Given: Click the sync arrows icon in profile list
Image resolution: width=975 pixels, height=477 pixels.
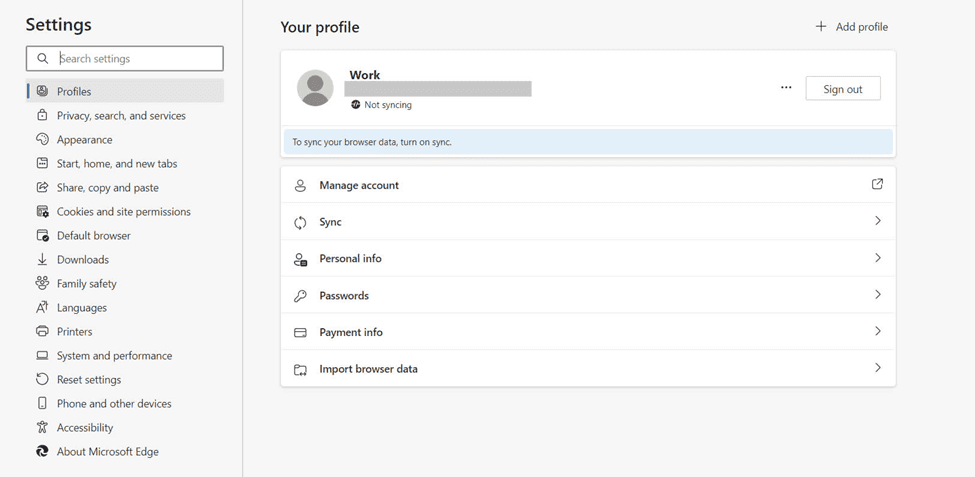Looking at the screenshot, I should pyautogui.click(x=300, y=223).
